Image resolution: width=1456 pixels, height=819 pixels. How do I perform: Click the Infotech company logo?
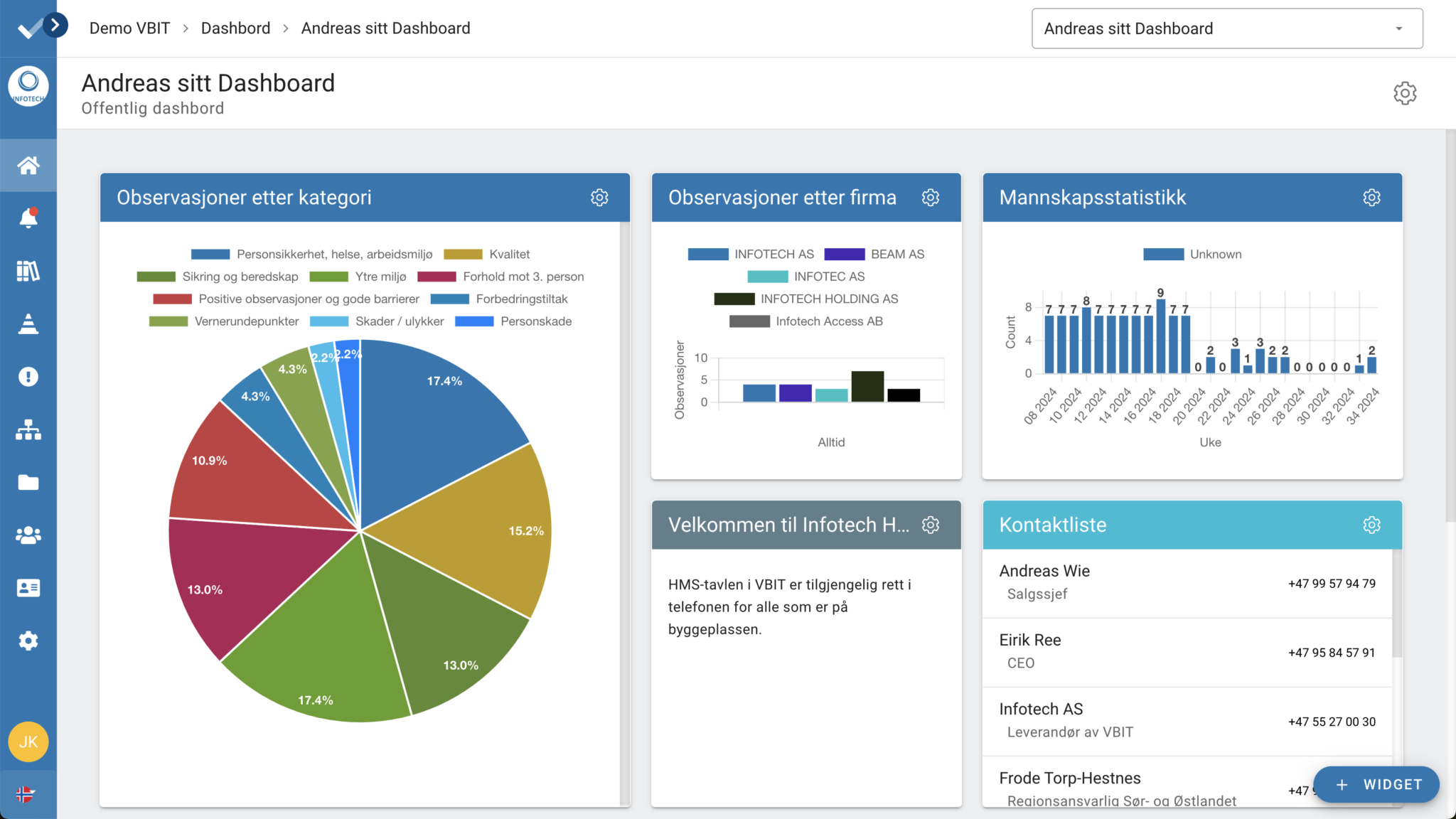[x=28, y=87]
